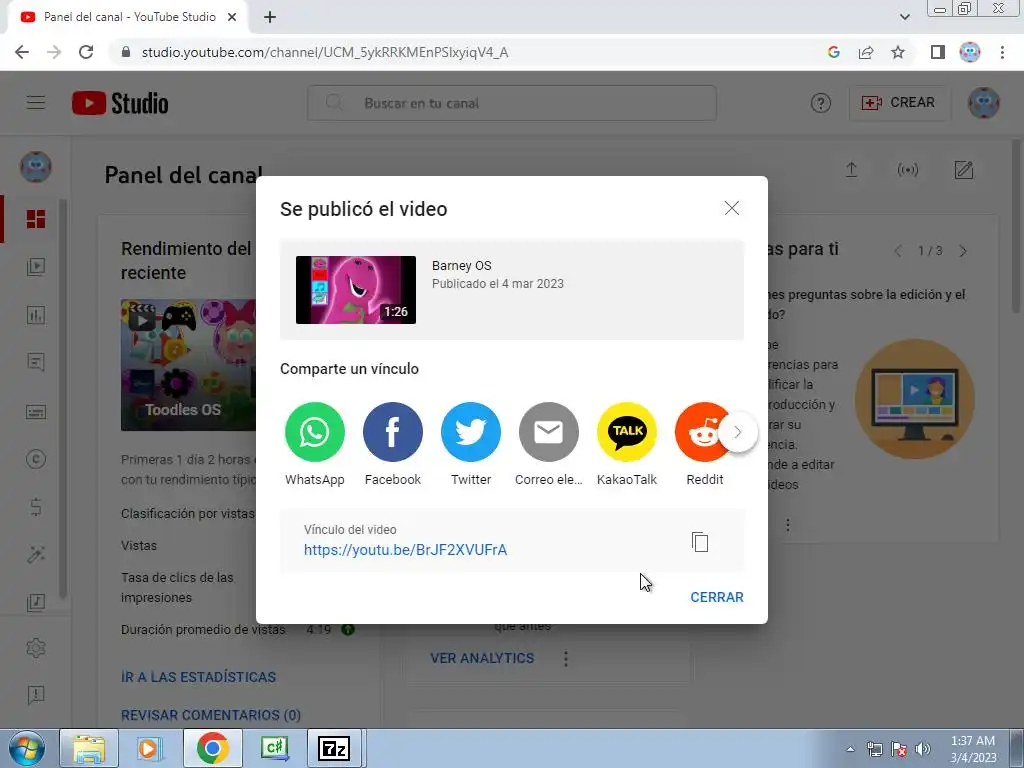Image resolution: width=1024 pixels, height=768 pixels.
Task: Bookmark this page with star icon
Action: pos(898,52)
